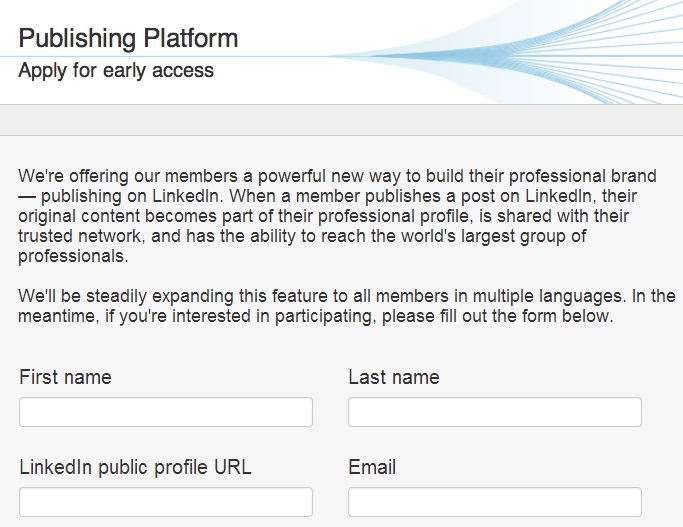Click the "Publishing Platform" heading
Image resolution: width=683 pixels, height=527 pixels.
click(128, 38)
